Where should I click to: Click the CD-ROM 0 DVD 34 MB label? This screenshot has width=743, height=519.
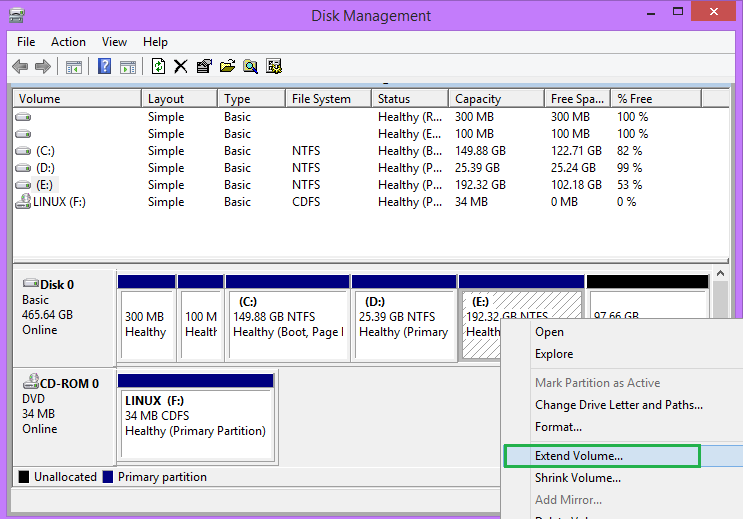[64, 417]
